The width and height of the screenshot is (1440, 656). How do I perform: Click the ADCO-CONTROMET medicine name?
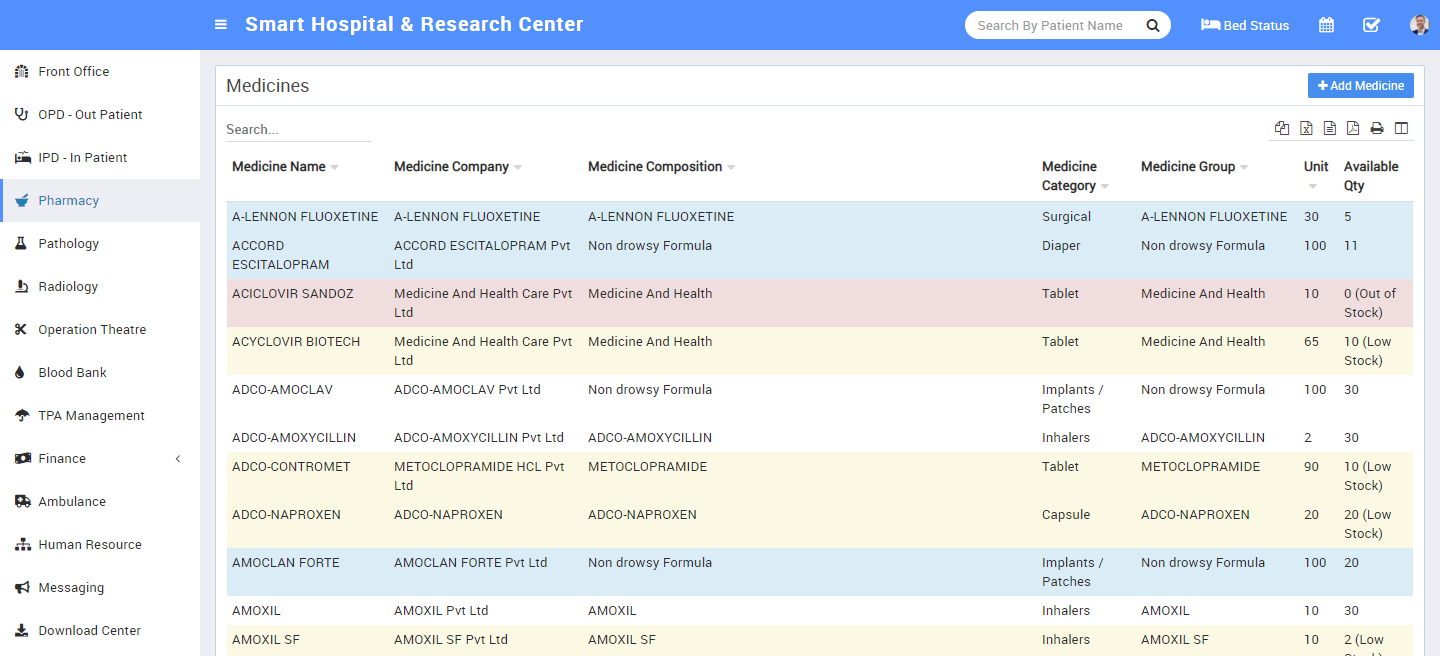coord(291,467)
